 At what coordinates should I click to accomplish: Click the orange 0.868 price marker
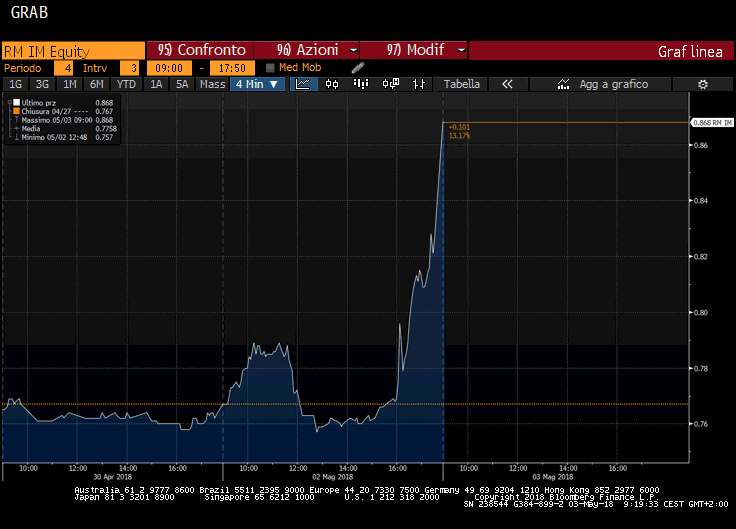coord(711,122)
